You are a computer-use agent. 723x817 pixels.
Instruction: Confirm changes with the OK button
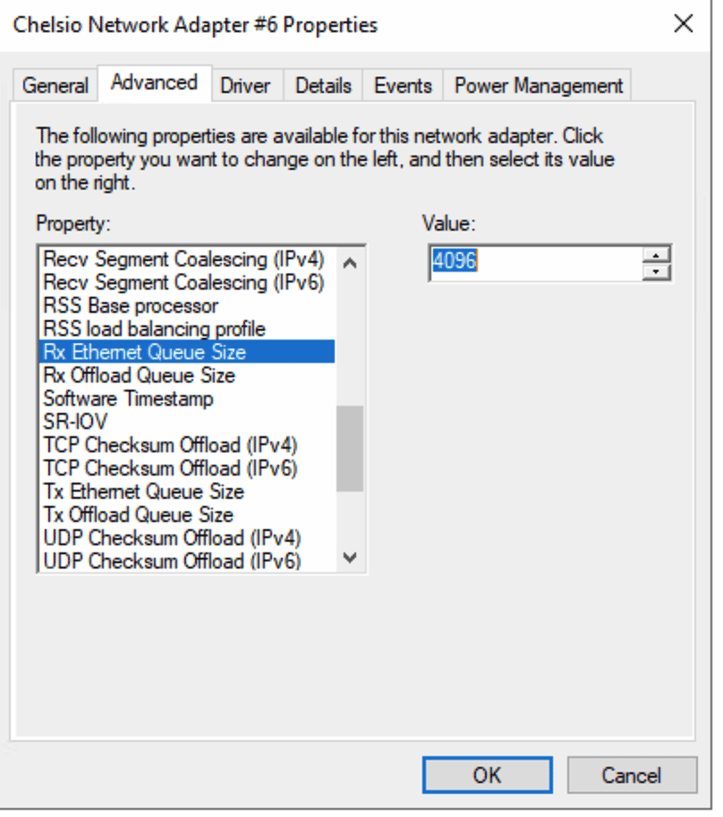pos(487,775)
